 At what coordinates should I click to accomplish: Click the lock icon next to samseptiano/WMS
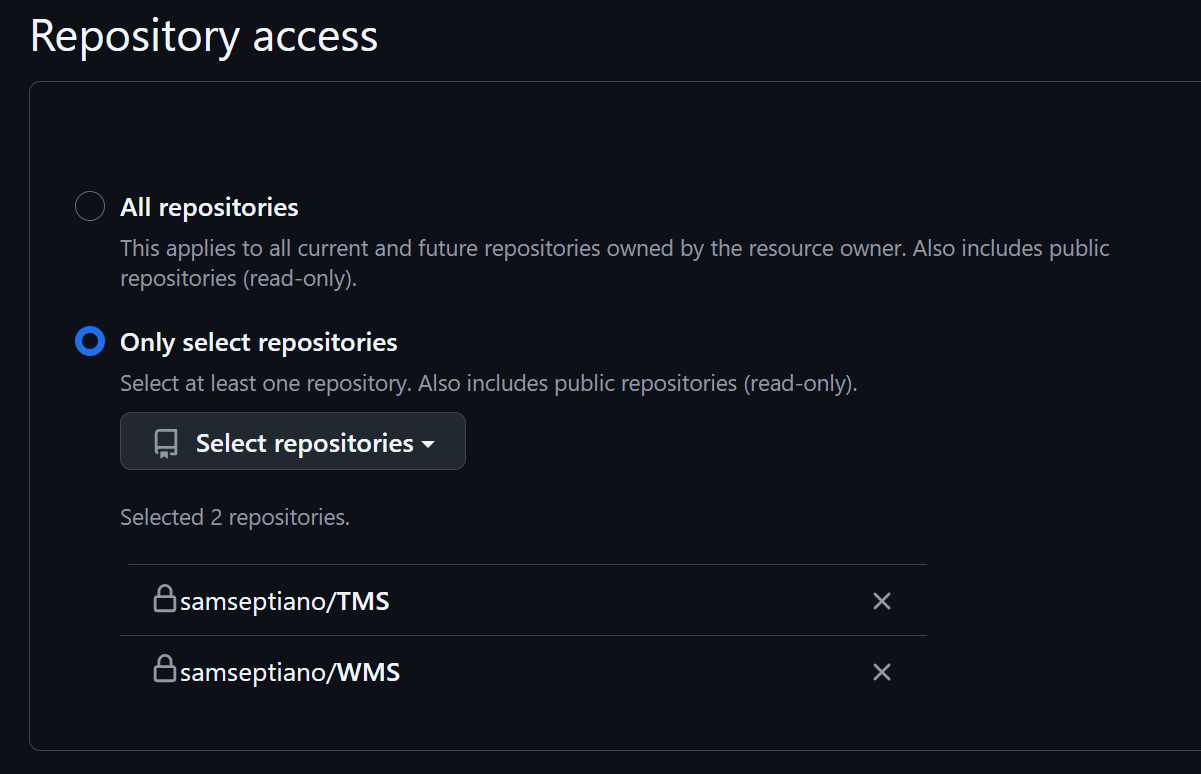point(164,669)
